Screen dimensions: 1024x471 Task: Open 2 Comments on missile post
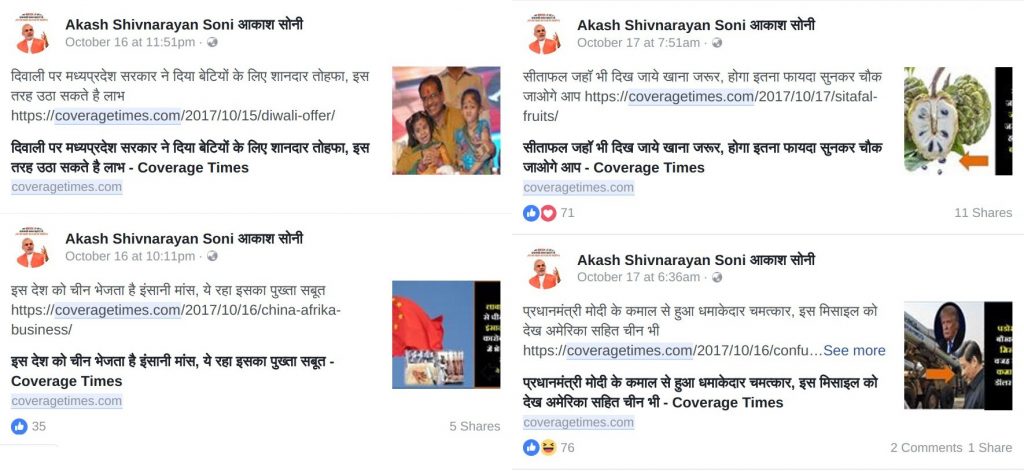pyautogui.click(x=926, y=447)
